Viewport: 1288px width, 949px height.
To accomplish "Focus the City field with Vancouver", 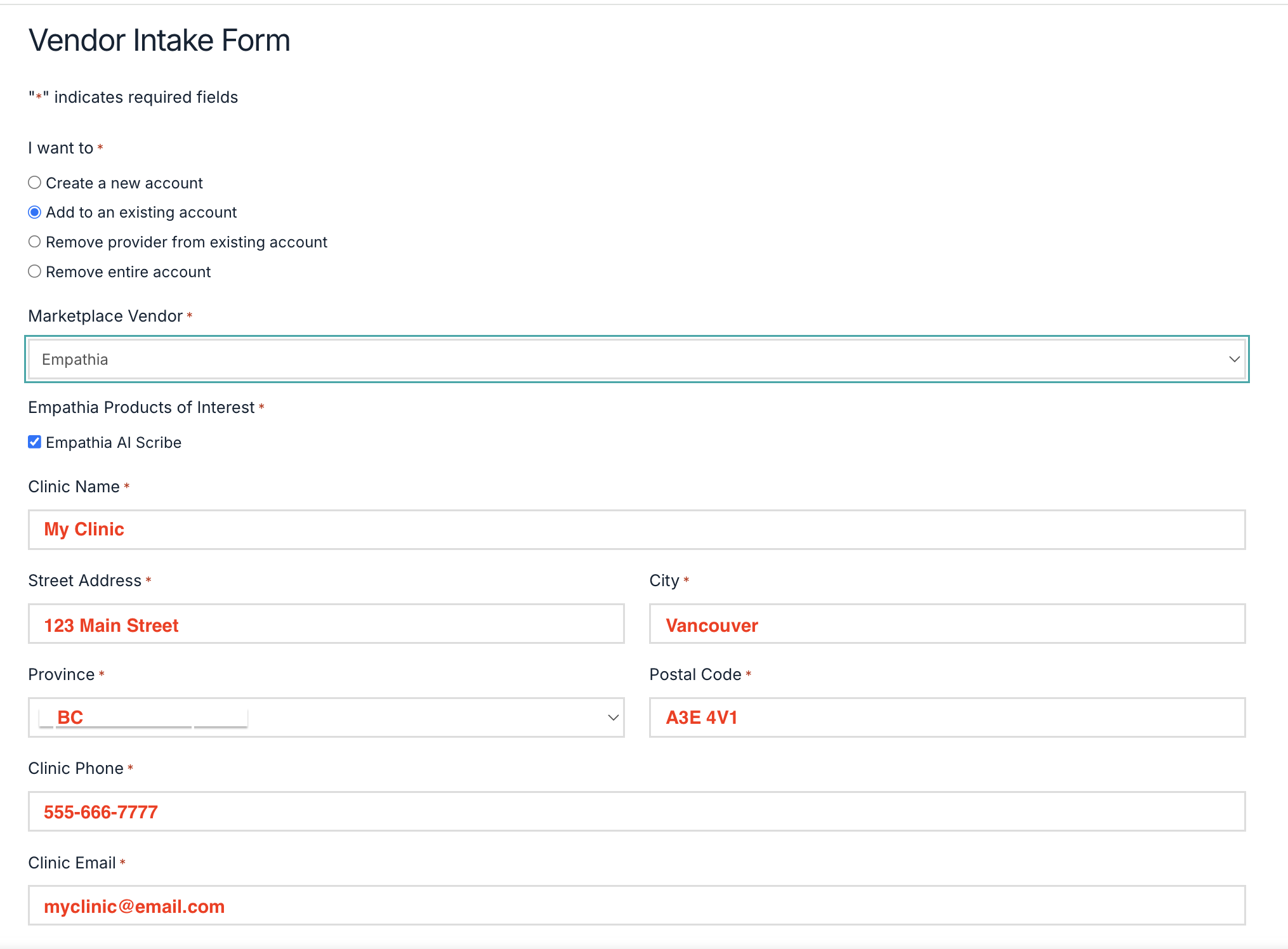I will [x=947, y=624].
